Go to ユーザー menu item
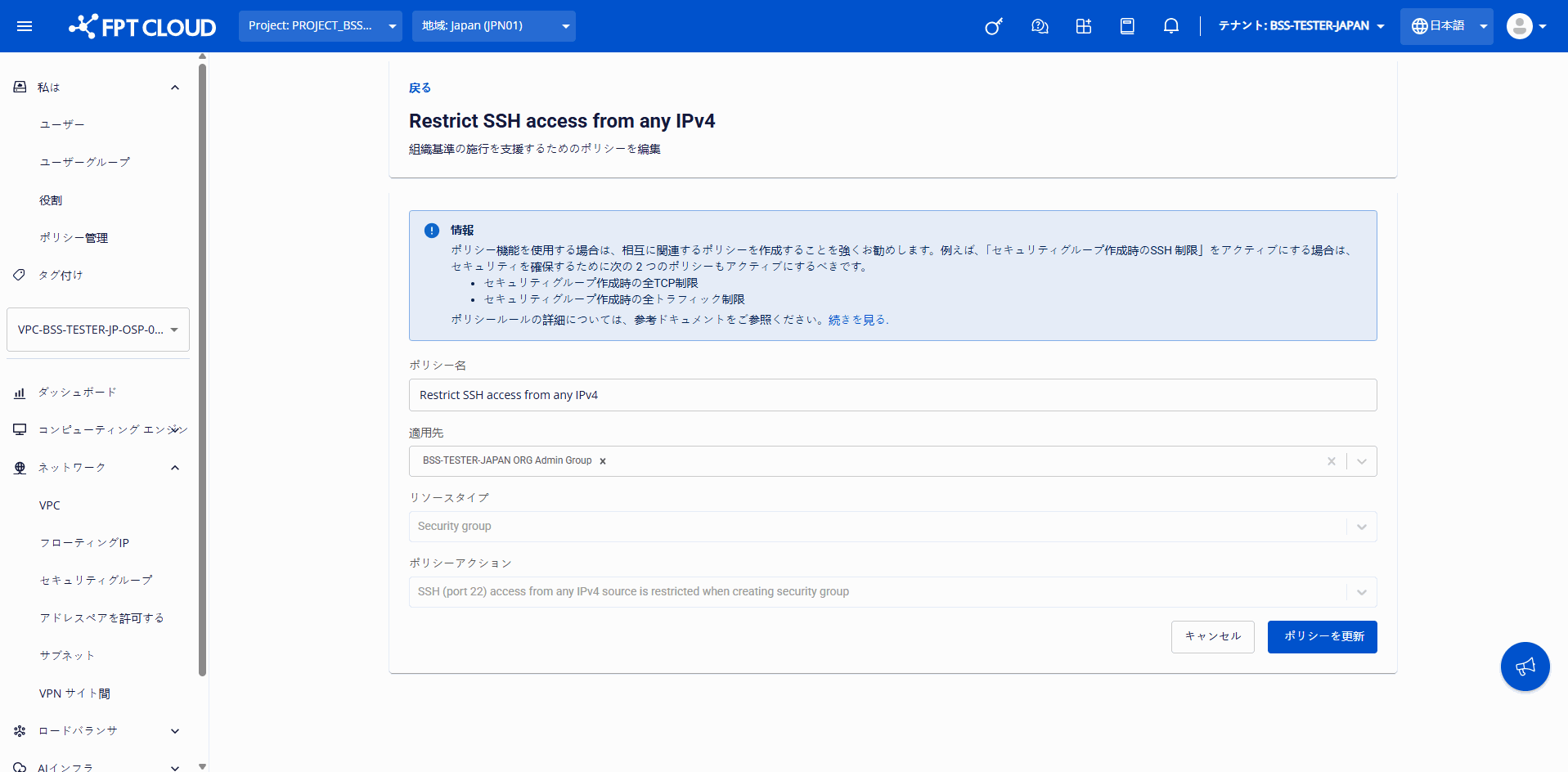Screen dimensions: 1568x772 click(x=62, y=124)
